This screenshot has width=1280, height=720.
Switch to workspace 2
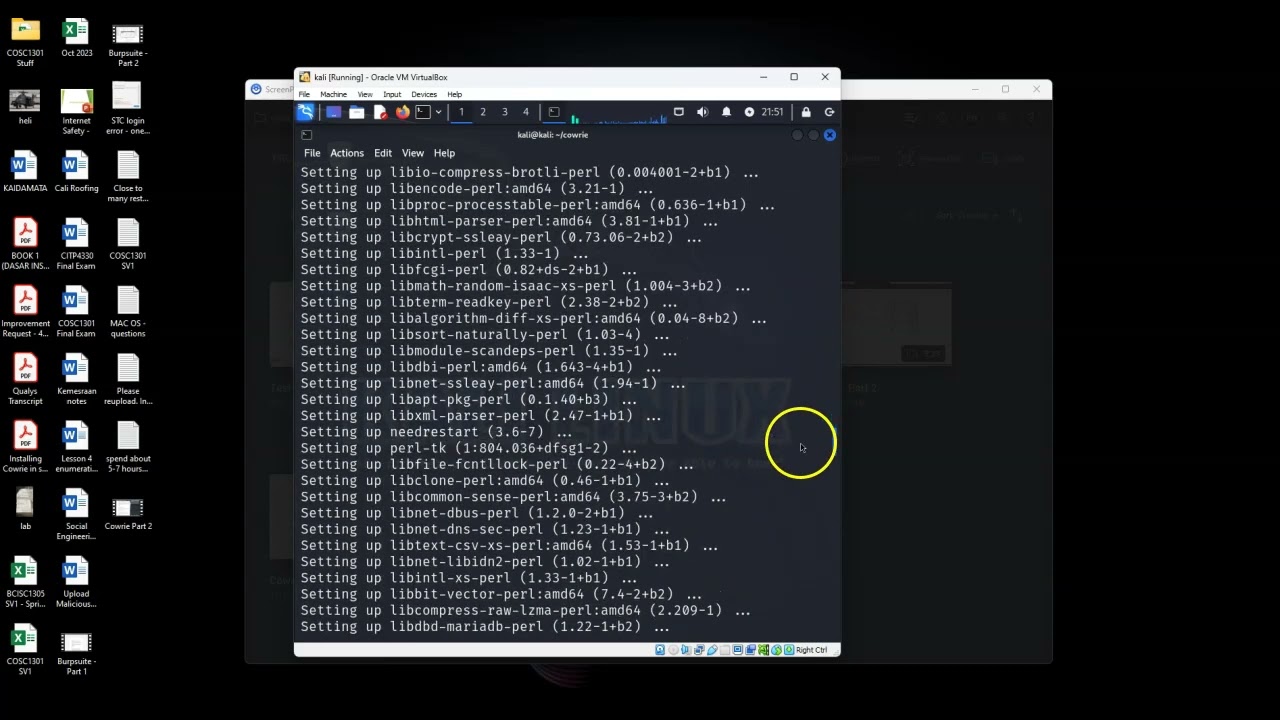pos(483,112)
